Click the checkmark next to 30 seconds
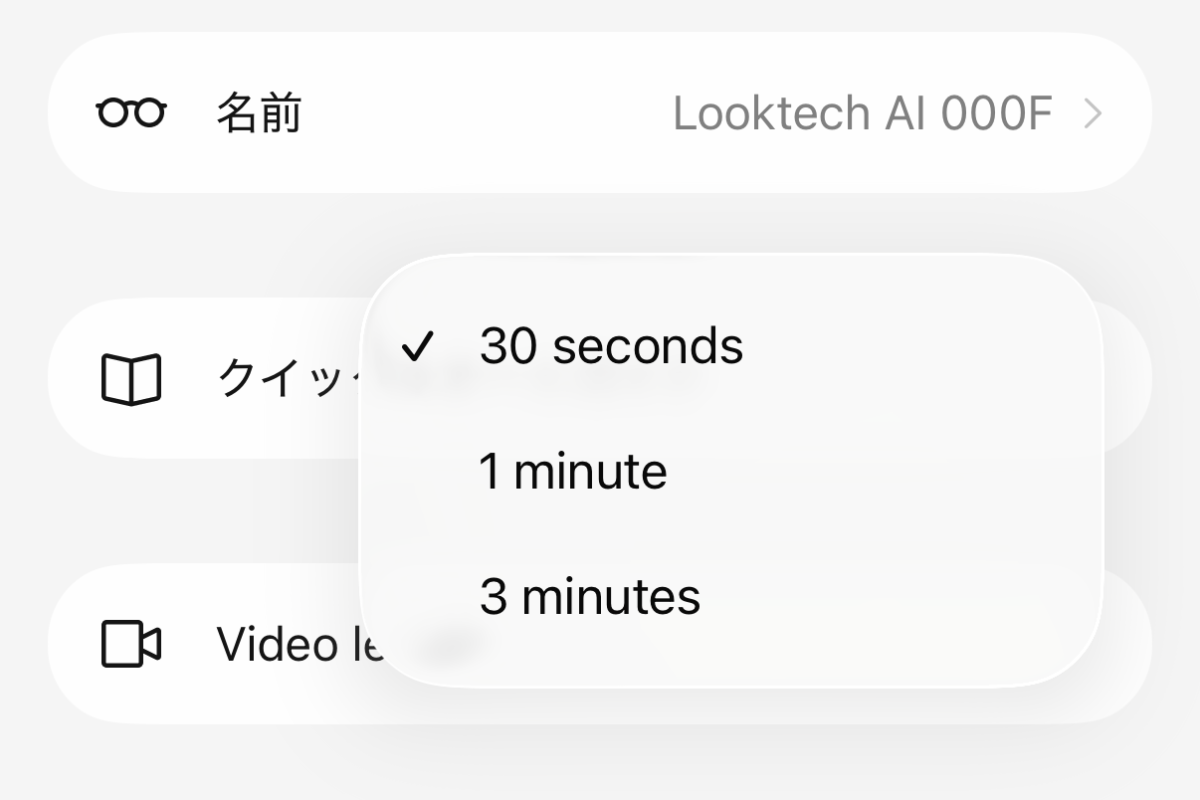Viewport: 1200px width, 800px height. [x=417, y=347]
